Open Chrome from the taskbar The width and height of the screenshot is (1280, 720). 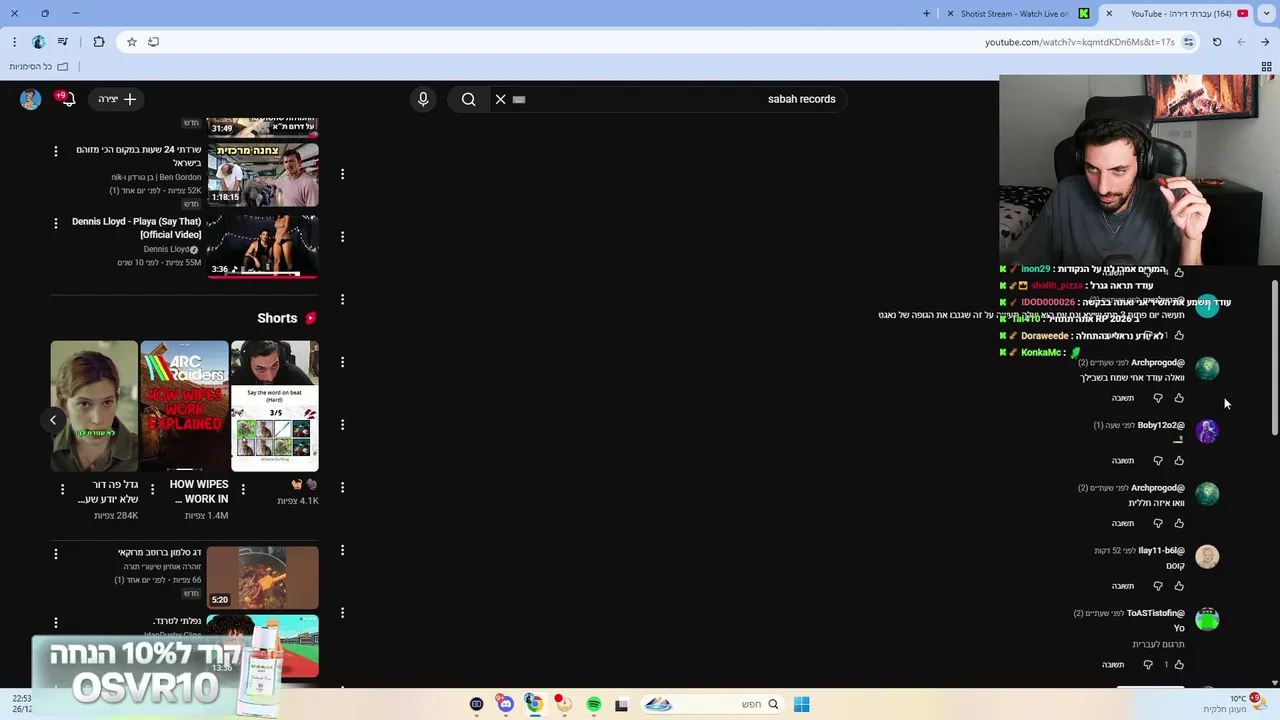(x=535, y=704)
